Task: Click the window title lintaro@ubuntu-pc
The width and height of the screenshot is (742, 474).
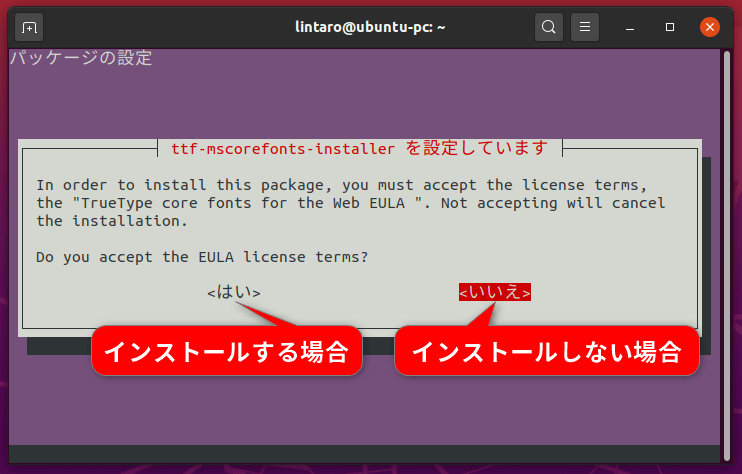Action: [x=370, y=27]
